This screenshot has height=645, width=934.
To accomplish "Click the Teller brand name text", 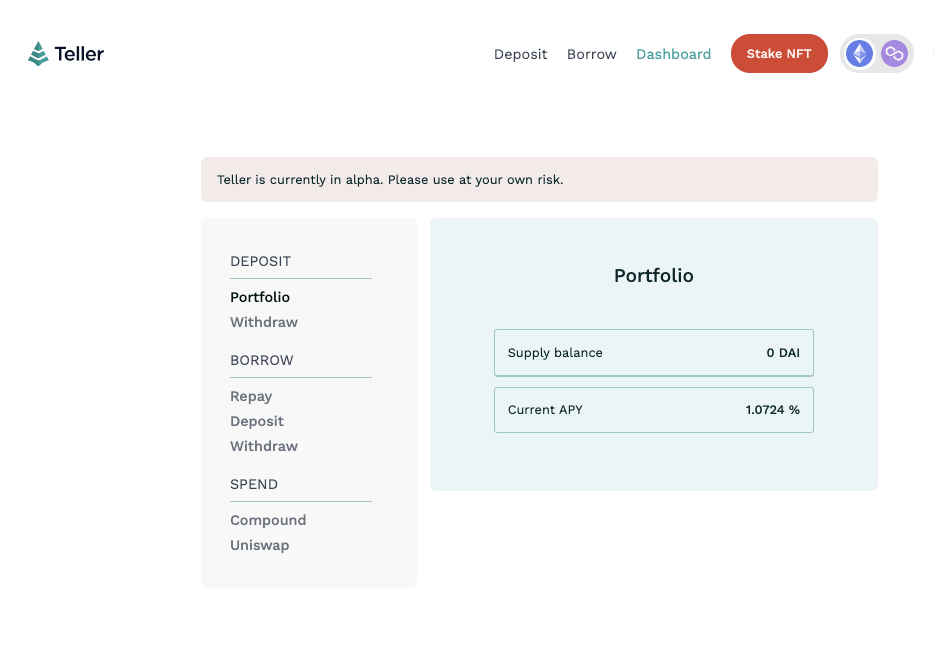I will (x=79, y=54).
